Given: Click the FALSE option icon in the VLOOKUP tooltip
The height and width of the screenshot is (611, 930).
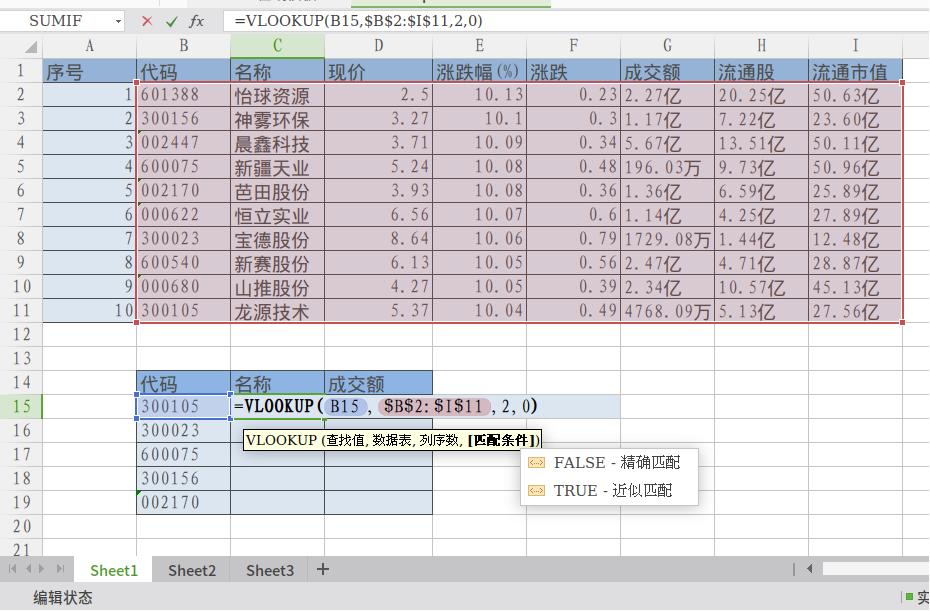Looking at the screenshot, I should pyautogui.click(x=537, y=463).
